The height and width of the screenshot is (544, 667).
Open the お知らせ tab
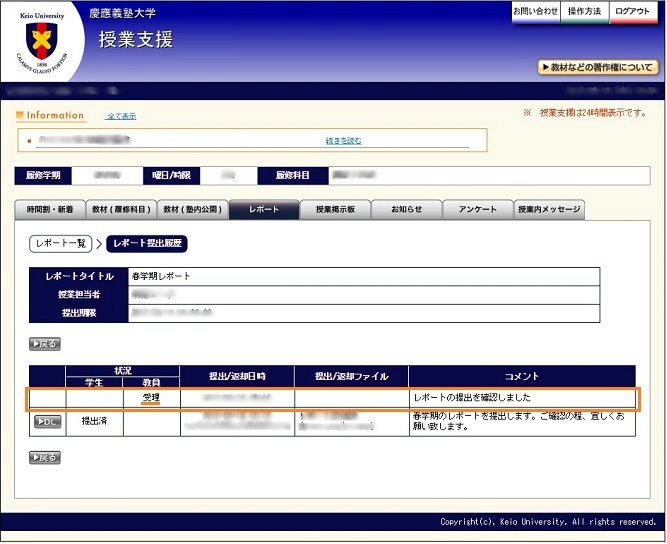406,210
